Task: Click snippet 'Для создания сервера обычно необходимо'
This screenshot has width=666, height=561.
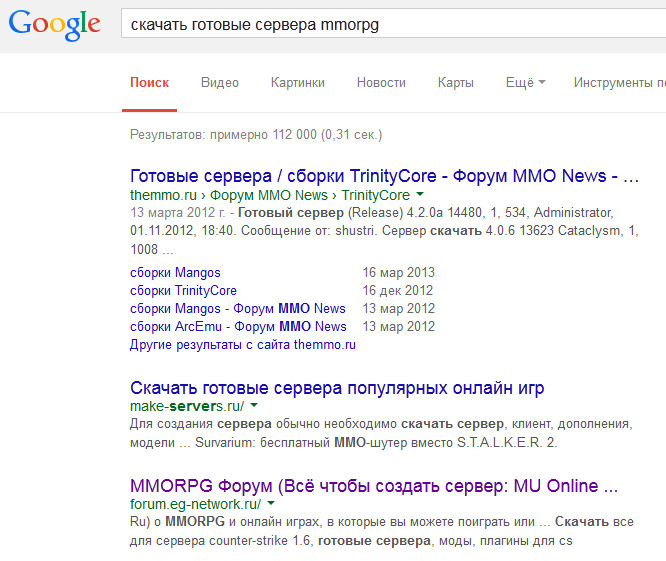Action: (x=263, y=424)
